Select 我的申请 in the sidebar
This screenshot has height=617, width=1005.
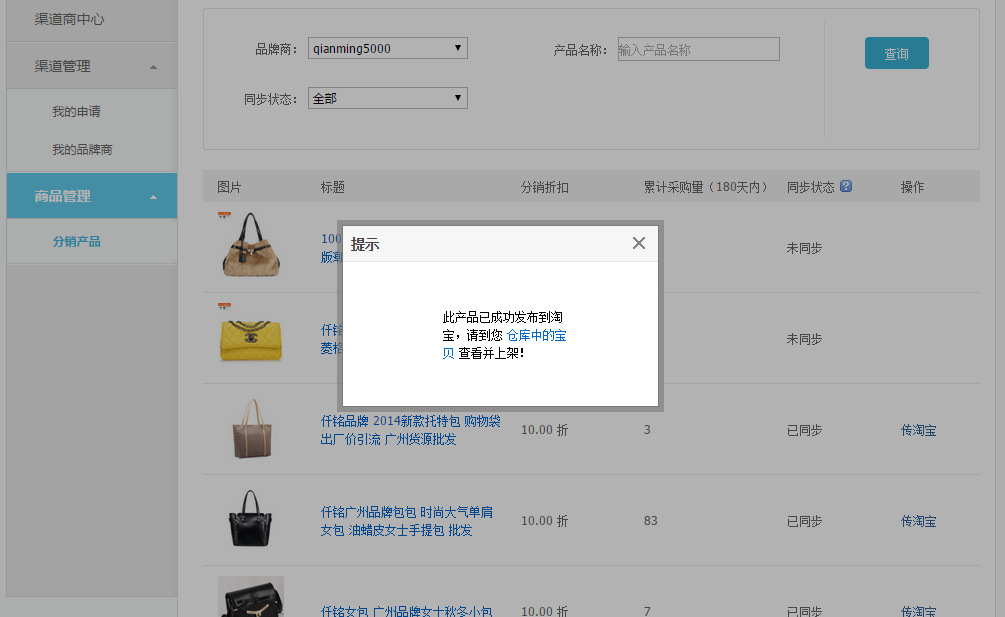tap(76, 111)
